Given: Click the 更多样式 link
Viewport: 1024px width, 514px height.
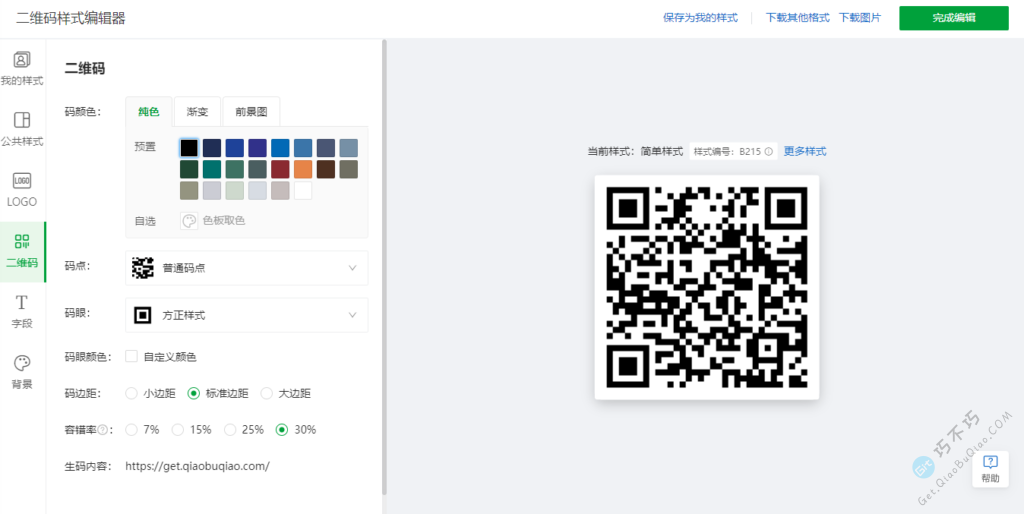Looking at the screenshot, I should 805,152.
